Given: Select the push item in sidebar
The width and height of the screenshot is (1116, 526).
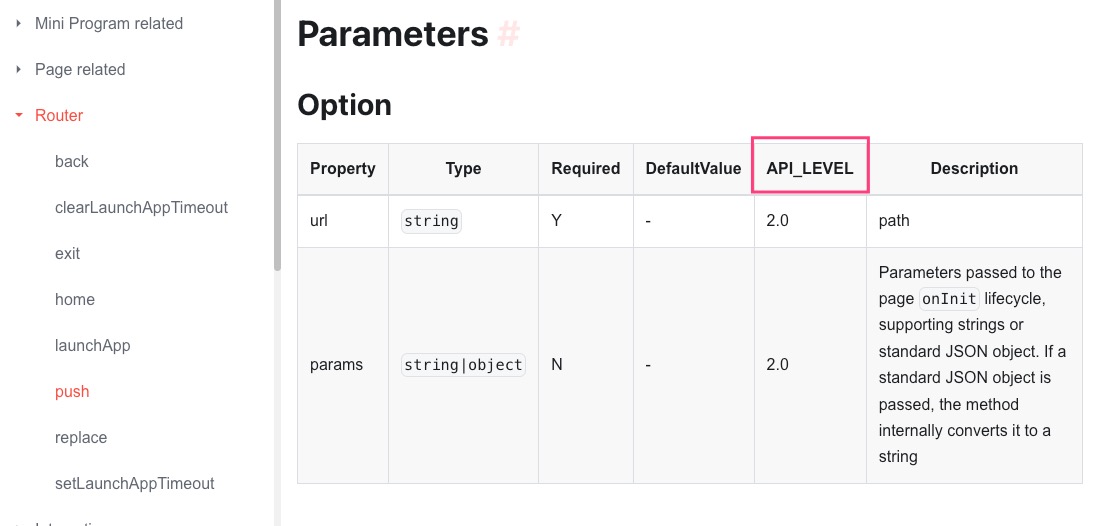Looking at the screenshot, I should coord(72,391).
